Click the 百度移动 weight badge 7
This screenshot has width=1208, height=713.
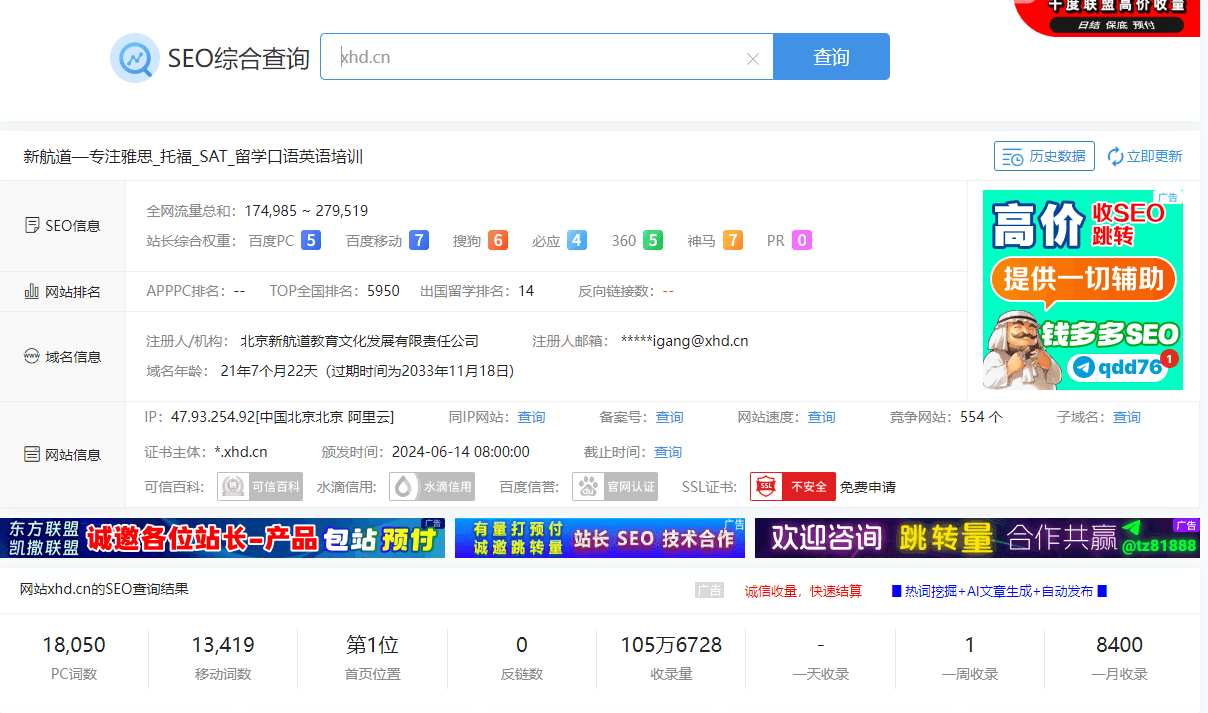419,240
